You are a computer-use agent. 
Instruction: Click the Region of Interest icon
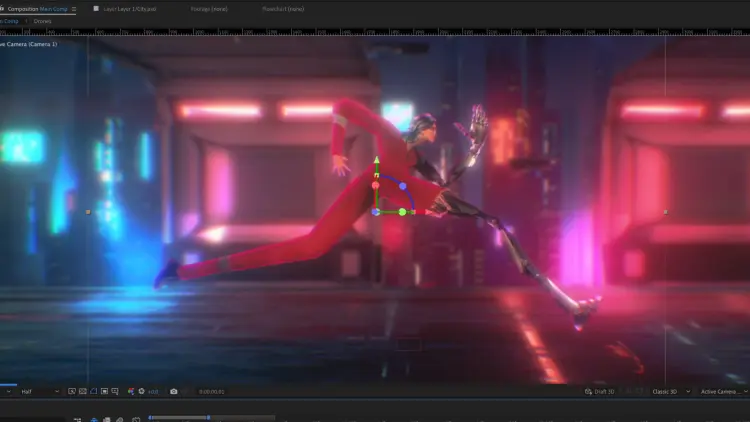tap(104, 391)
